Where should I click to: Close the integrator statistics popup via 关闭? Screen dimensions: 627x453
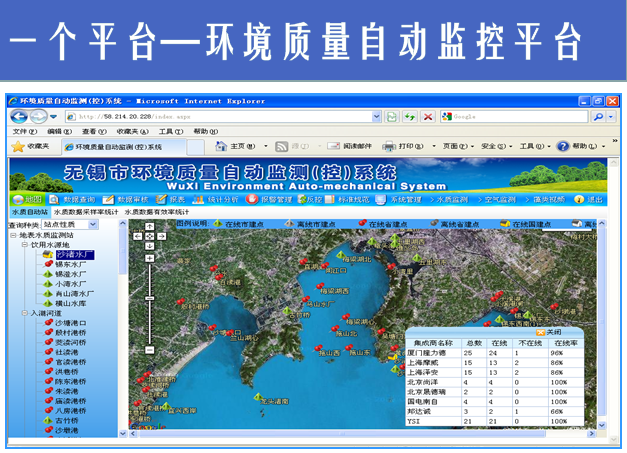coord(550,332)
